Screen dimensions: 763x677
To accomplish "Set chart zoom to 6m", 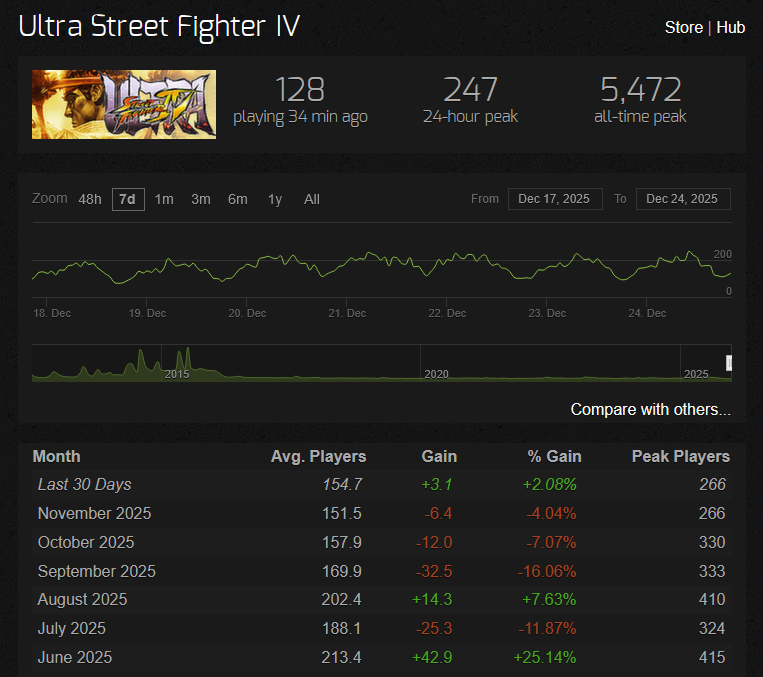I will 237,199.
